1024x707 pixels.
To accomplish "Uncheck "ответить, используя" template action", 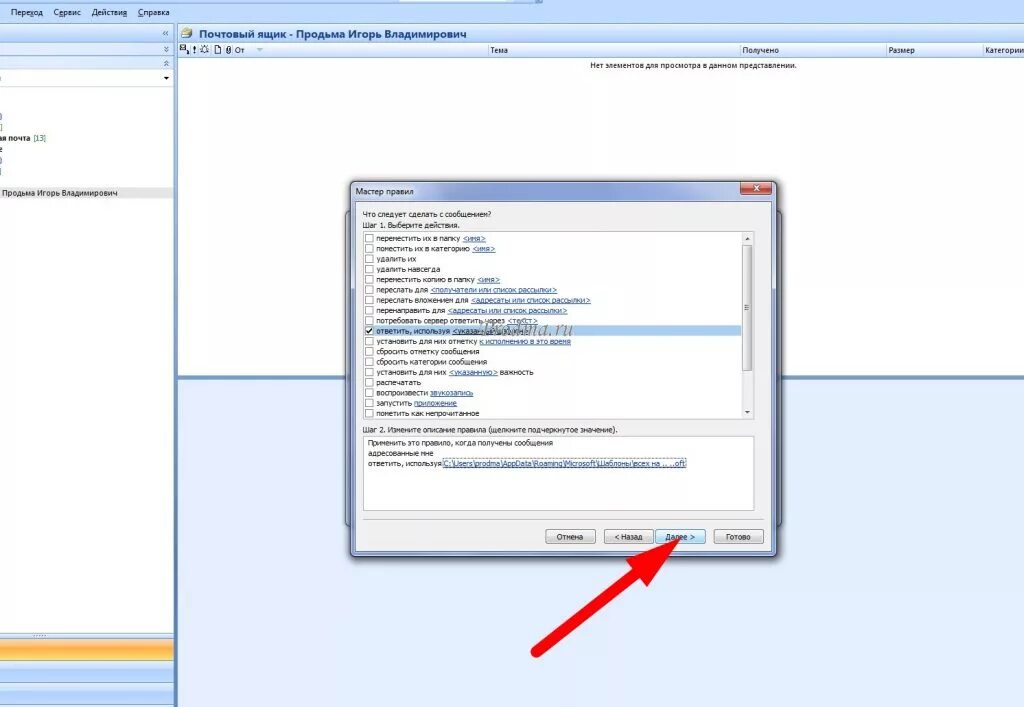I will [x=369, y=331].
